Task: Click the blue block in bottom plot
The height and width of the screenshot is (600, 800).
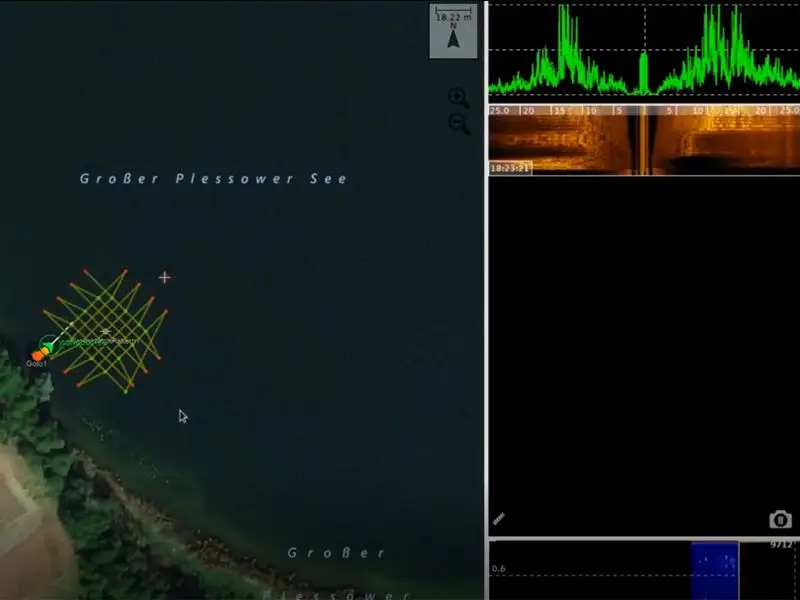Action: (x=714, y=570)
